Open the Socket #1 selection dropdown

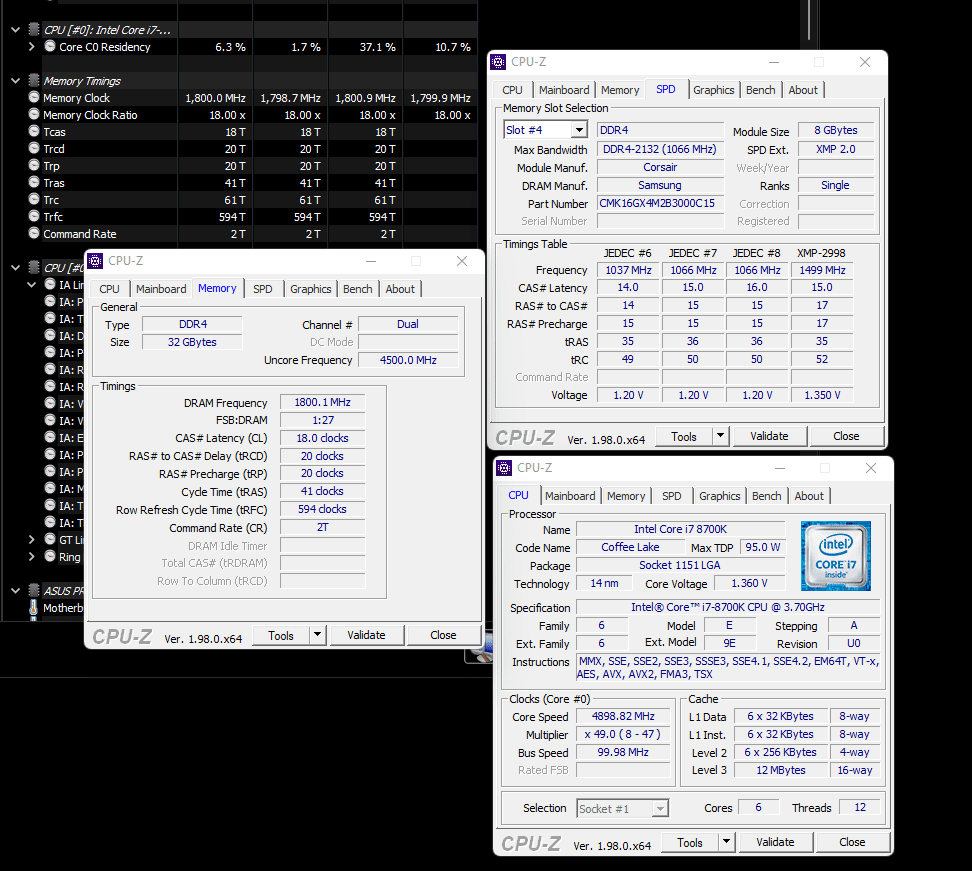(x=660, y=808)
